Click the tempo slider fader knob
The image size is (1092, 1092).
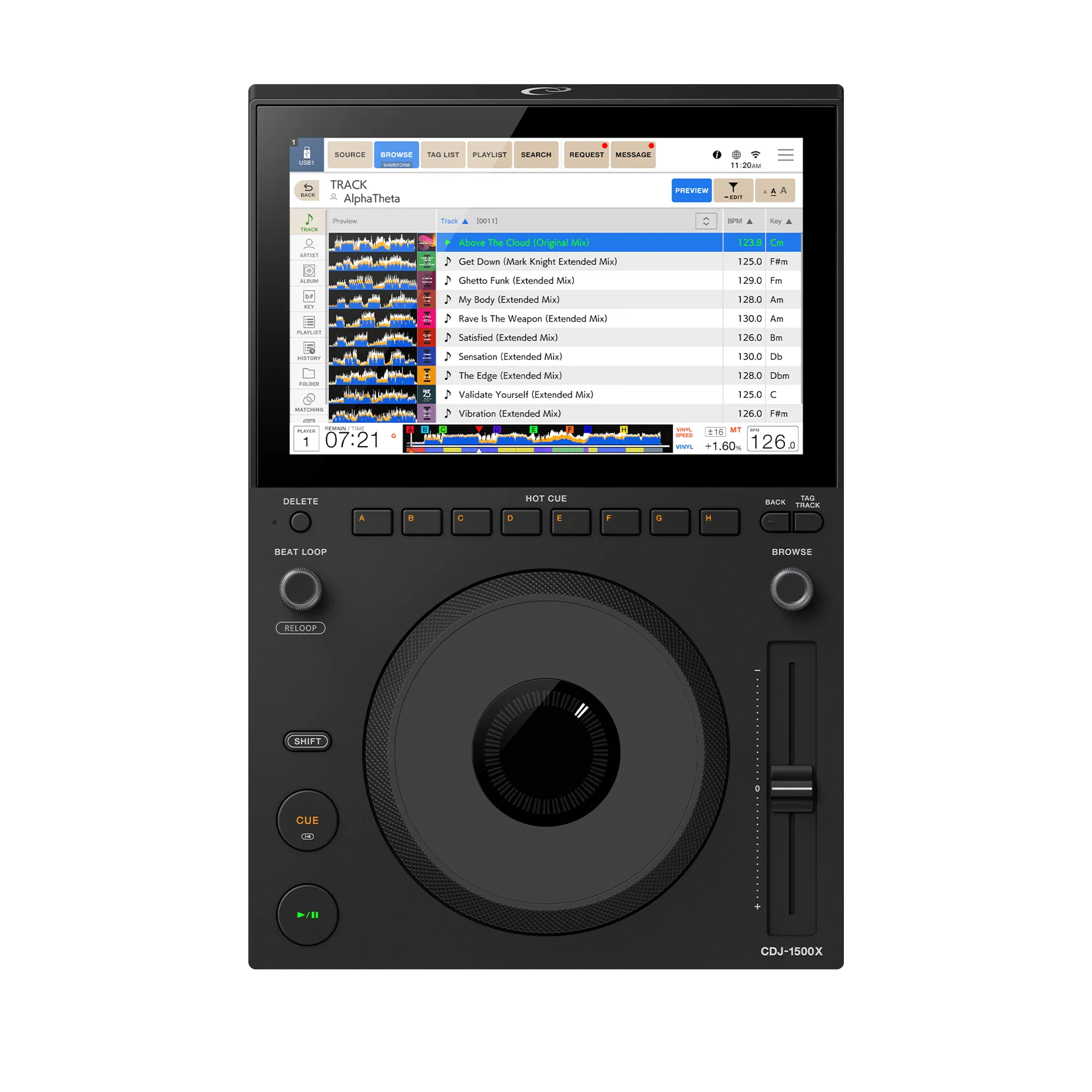[x=792, y=788]
